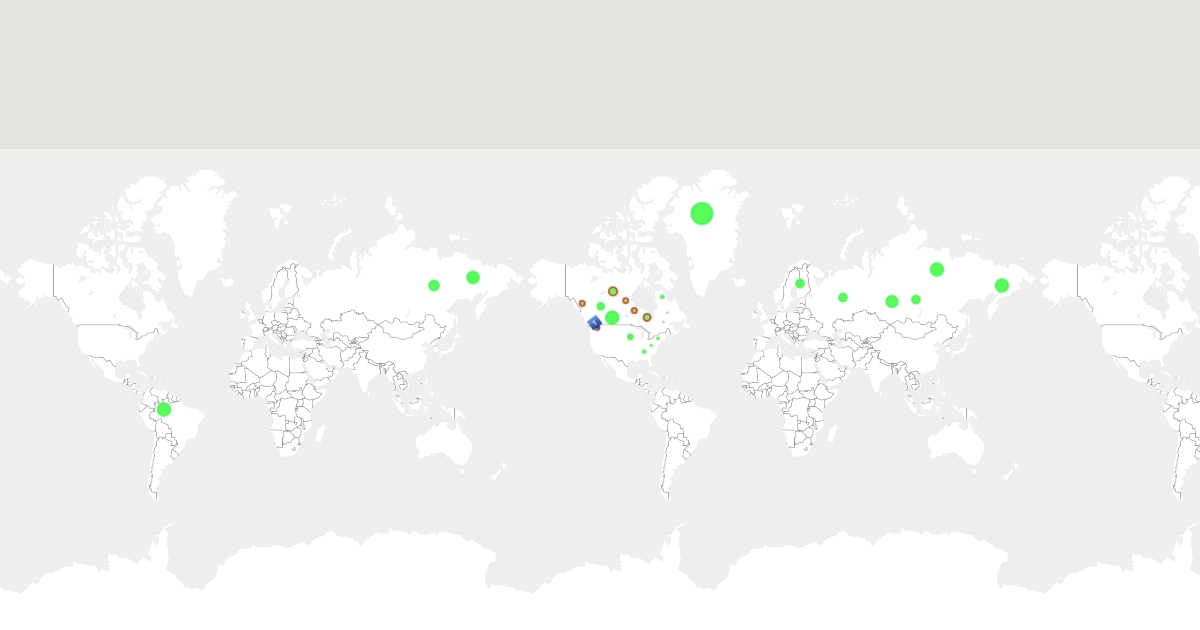Image resolution: width=1200 pixels, height=630 pixels.
Task: Click the green marker over Finland on right map
Action: tap(800, 283)
